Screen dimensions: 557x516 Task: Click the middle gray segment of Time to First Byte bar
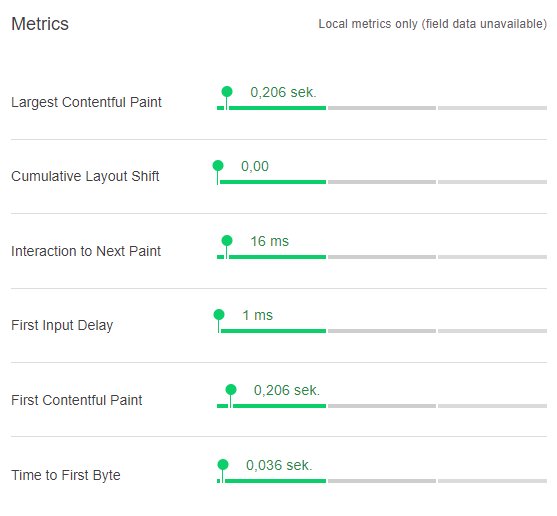point(382,481)
